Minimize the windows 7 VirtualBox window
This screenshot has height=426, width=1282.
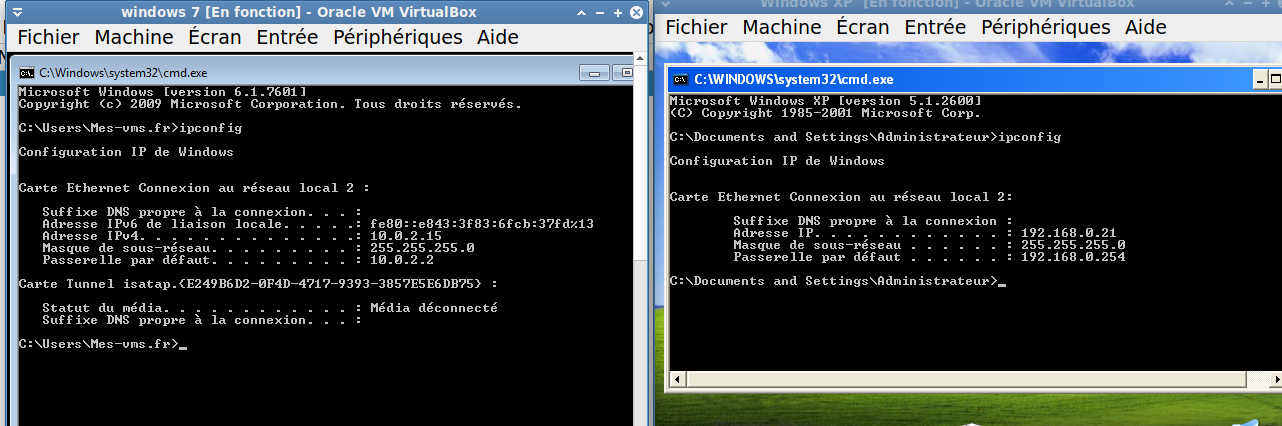[600, 12]
